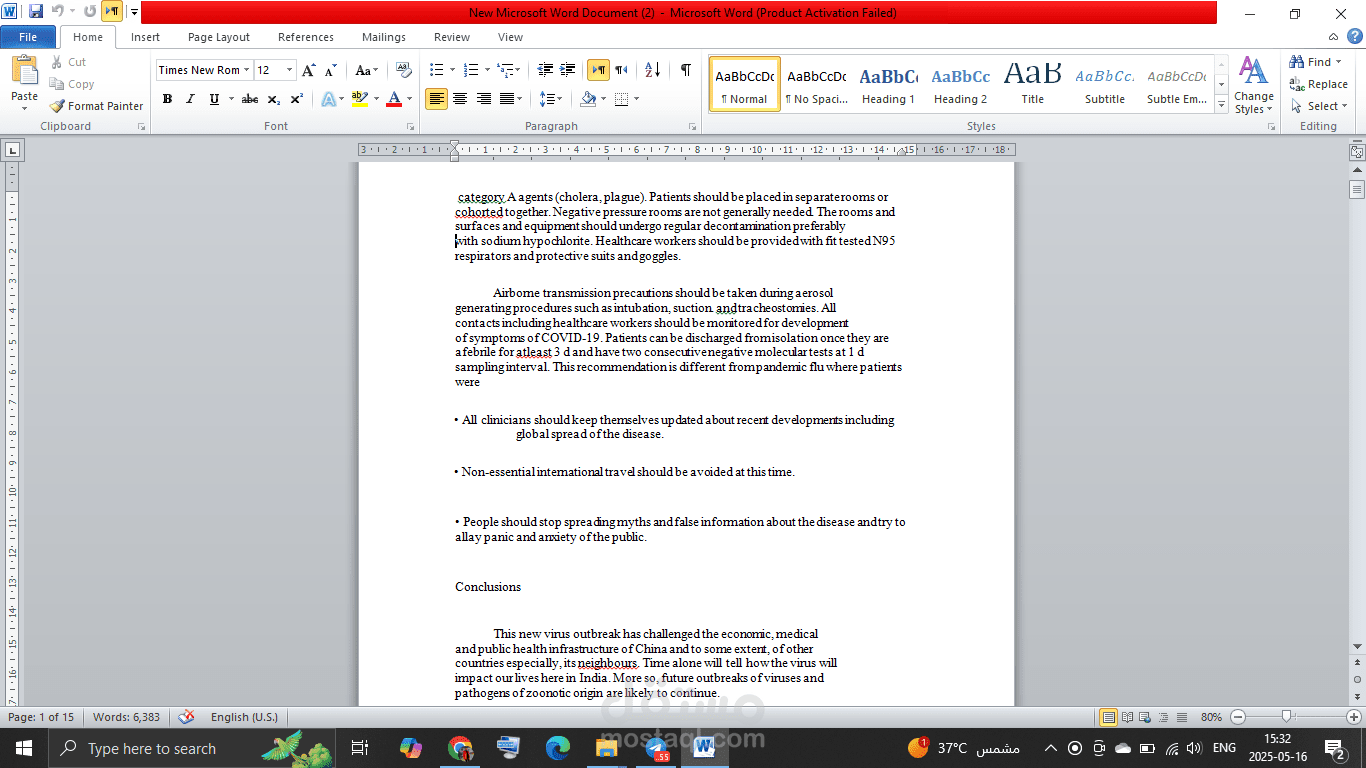The height and width of the screenshot is (768, 1366).
Task: Save document from Quick Access Toolbar
Action: click(x=36, y=12)
